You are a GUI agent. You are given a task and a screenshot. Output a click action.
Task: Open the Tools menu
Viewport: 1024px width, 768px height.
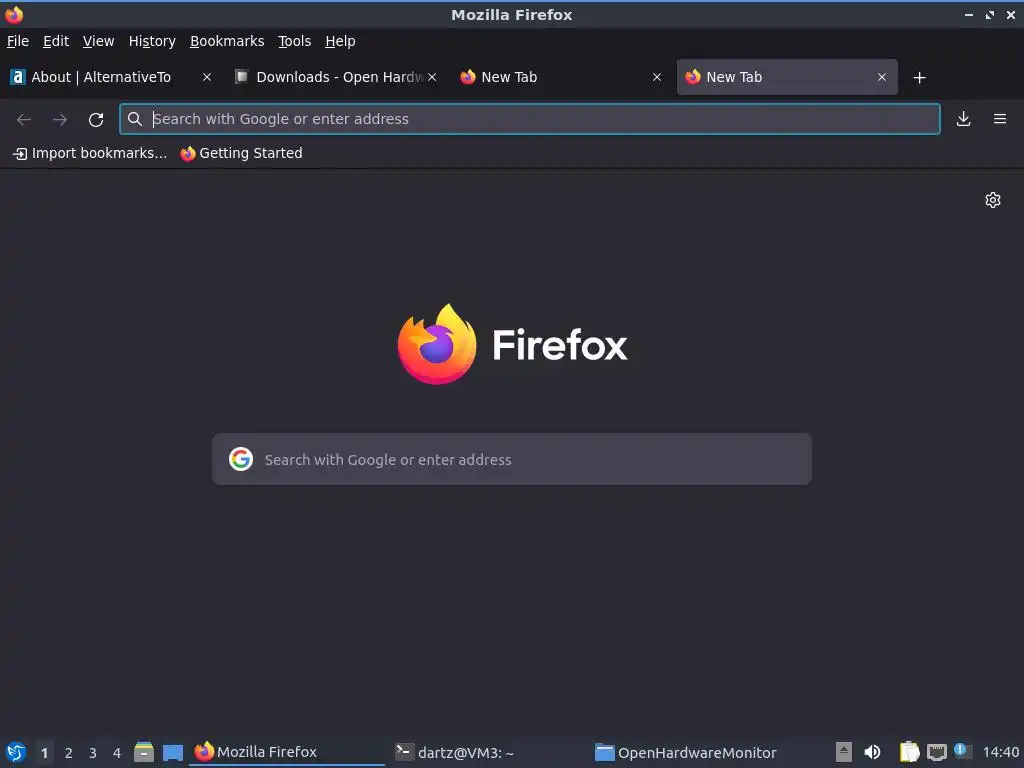[295, 41]
